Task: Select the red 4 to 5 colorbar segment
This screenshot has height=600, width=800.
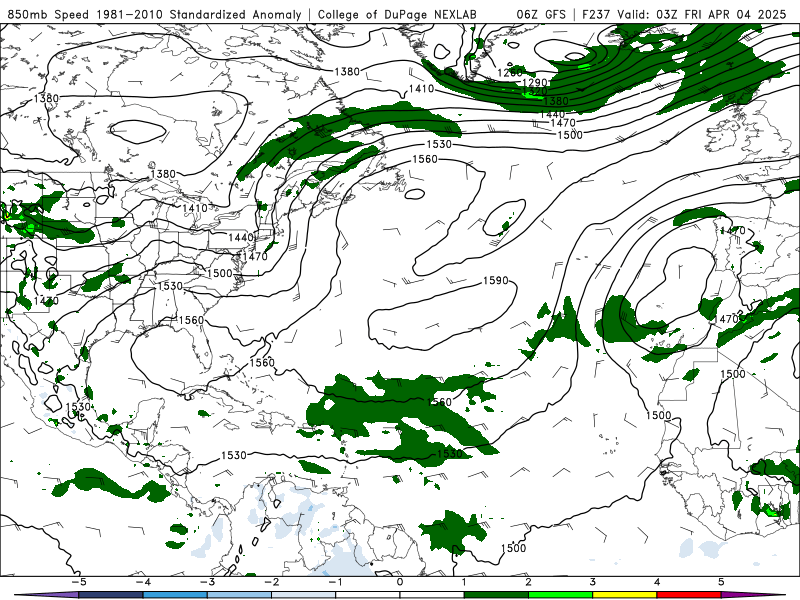Action: [689, 595]
